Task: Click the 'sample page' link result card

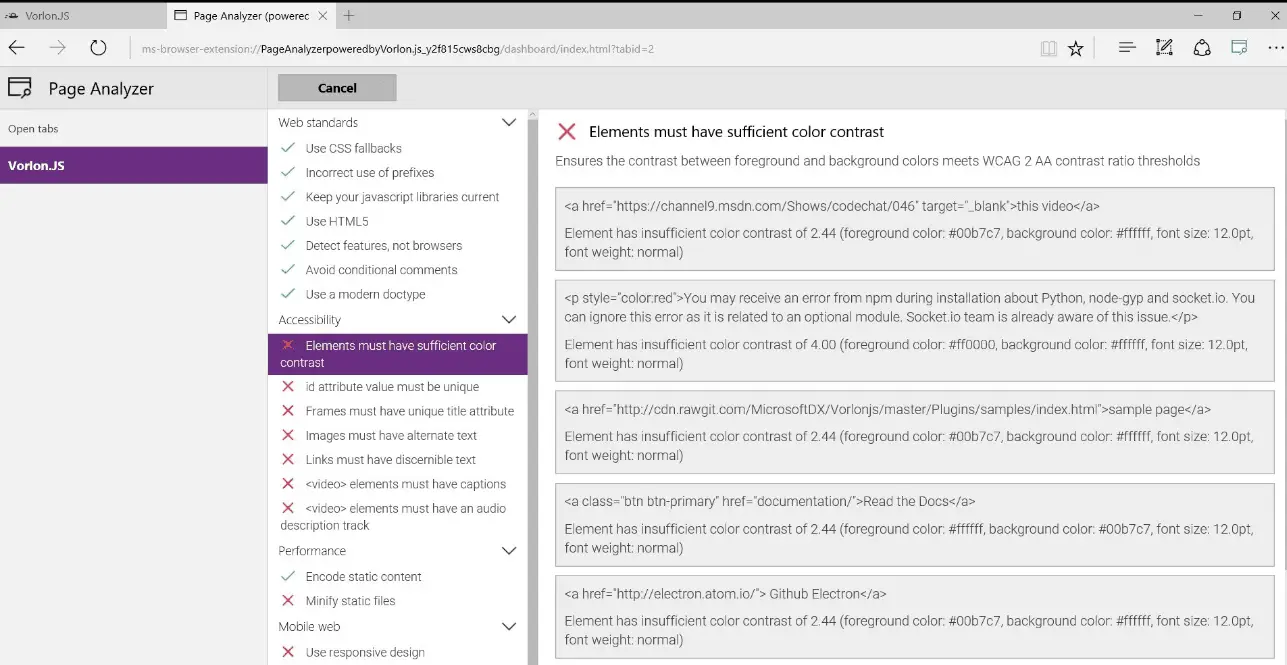Action: [915, 432]
